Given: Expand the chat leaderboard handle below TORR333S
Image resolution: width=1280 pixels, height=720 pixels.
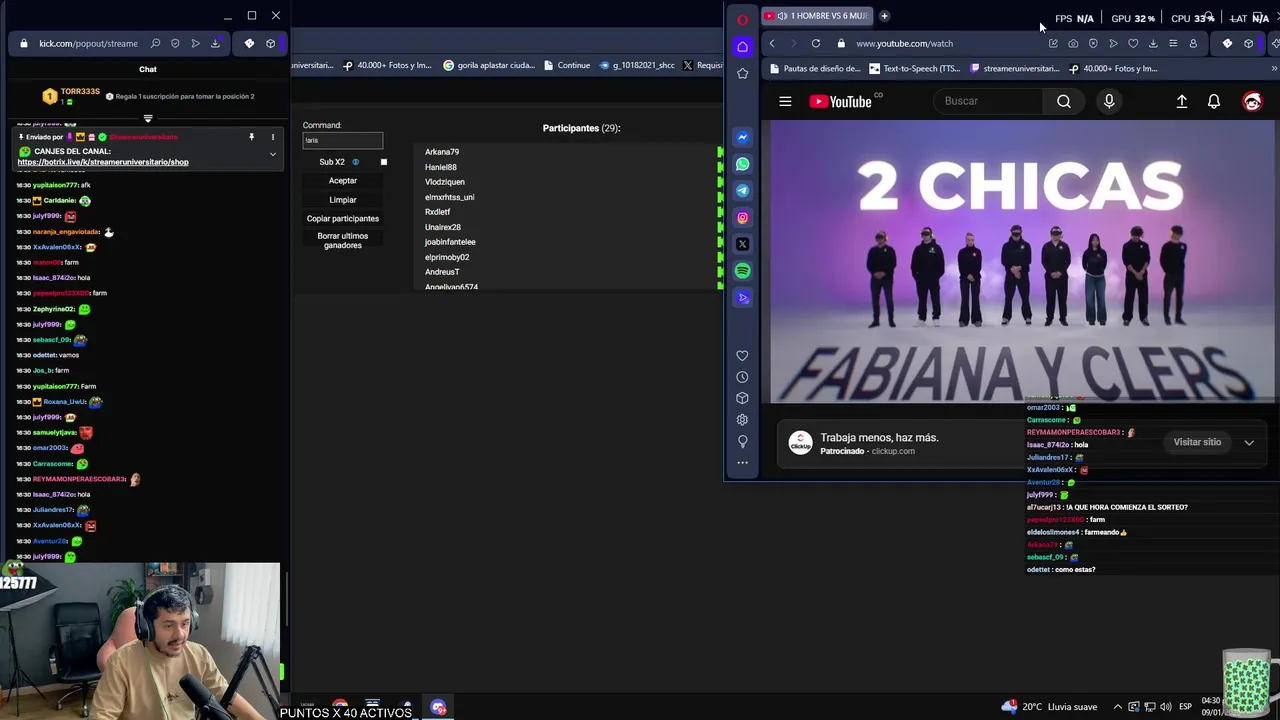Looking at the screenshot, I should coord(148,118).
